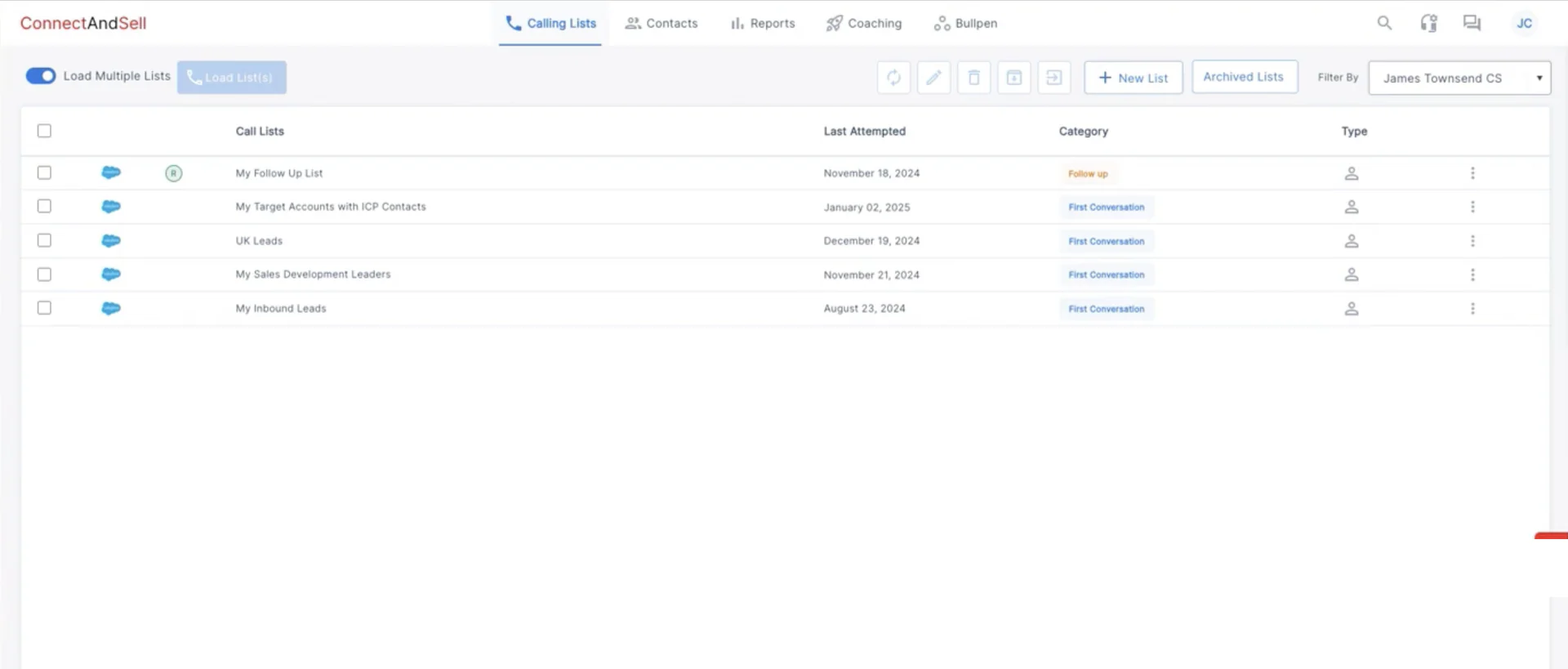
Task: Open the three-dot menu for My Follow Up List
Action: click(1472, 173)
